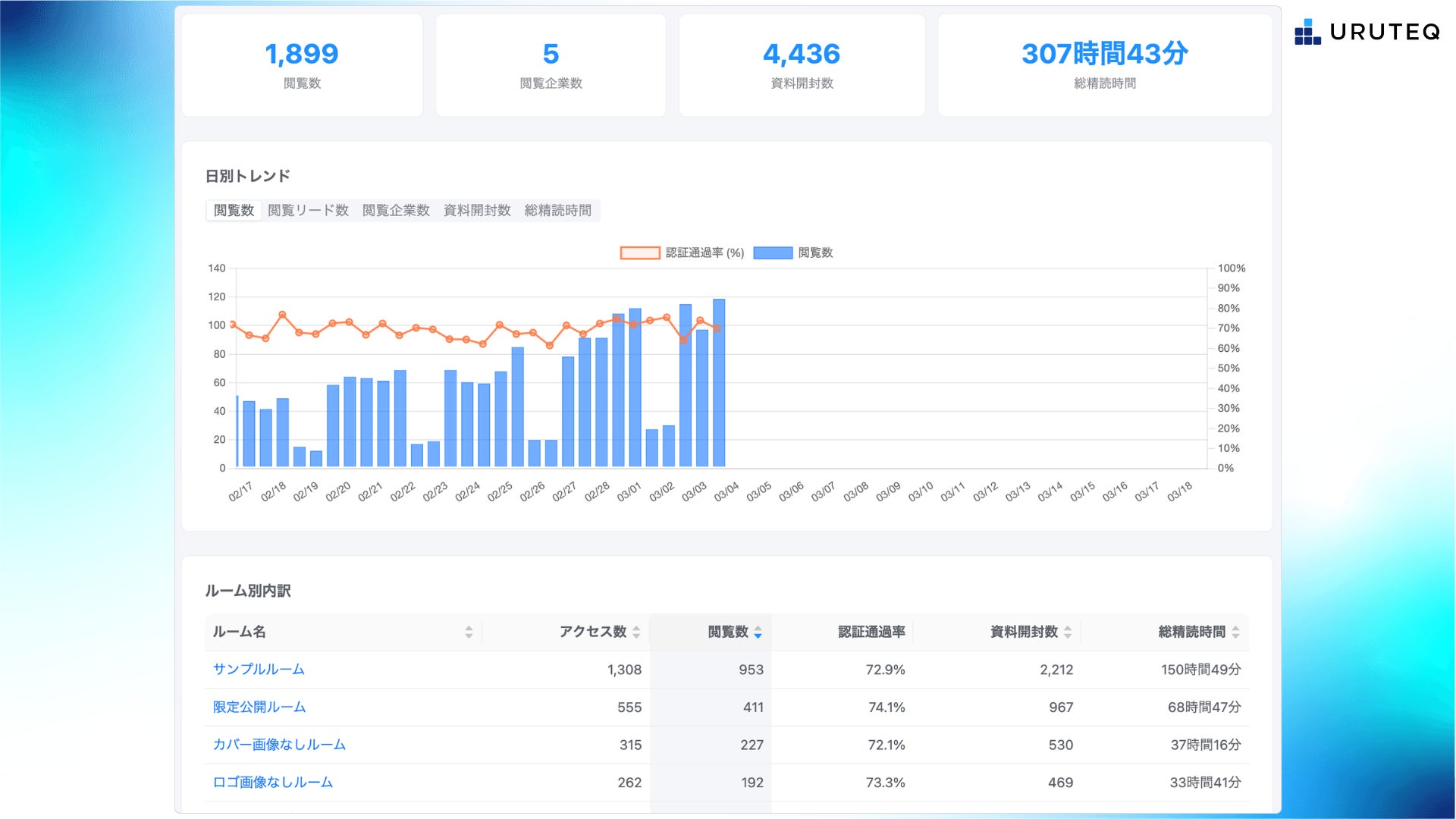Sort by room name using sort arrows
This screenshot has width=1456, height=819.
[x=469, y=632]
